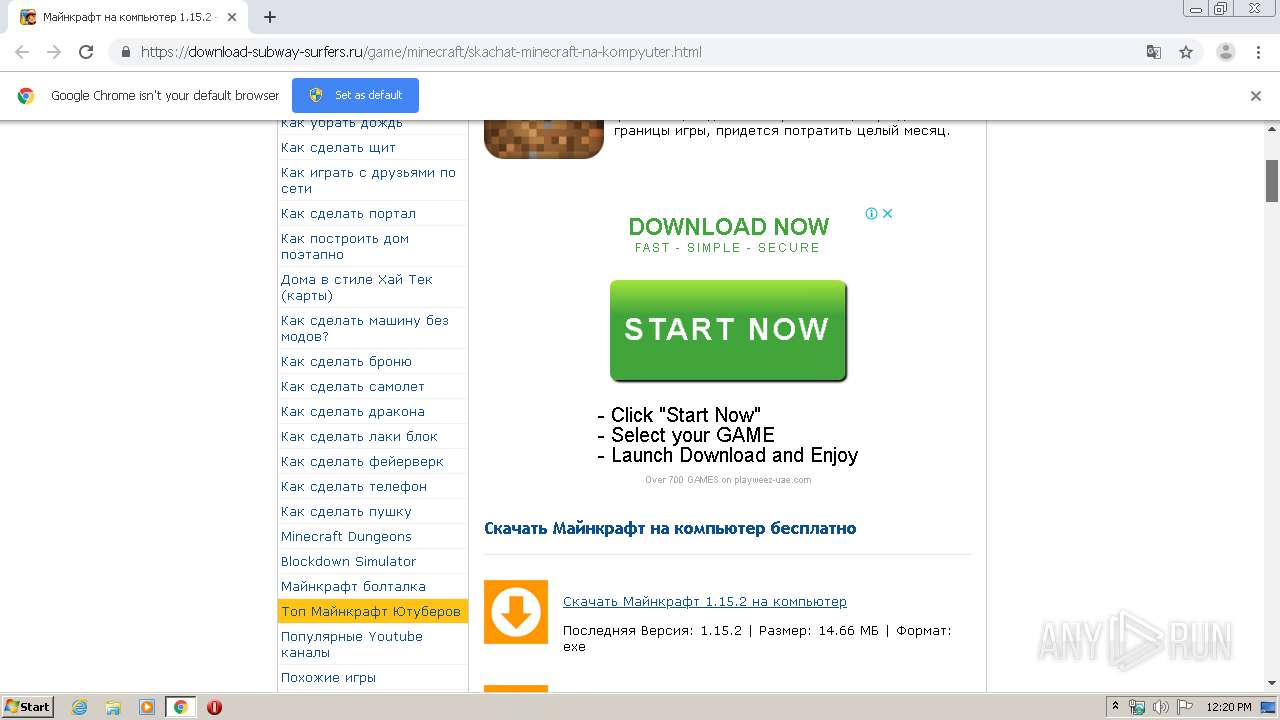This screenshot has width=1280, height=720.
Task: Click scrollbar down arrow
Action: [1272, 683]
